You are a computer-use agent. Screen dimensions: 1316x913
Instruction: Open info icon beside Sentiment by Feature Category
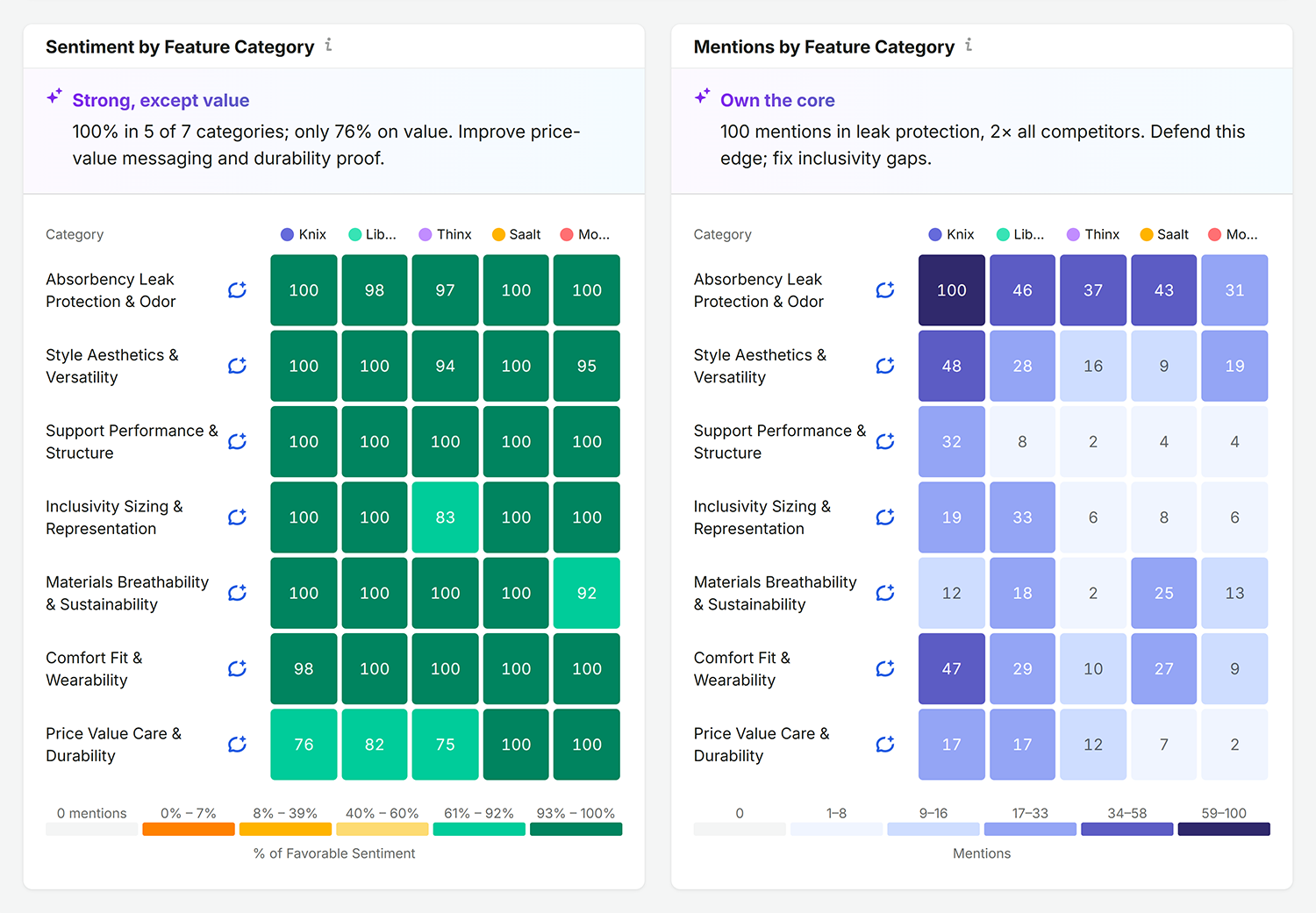point(328,45)
